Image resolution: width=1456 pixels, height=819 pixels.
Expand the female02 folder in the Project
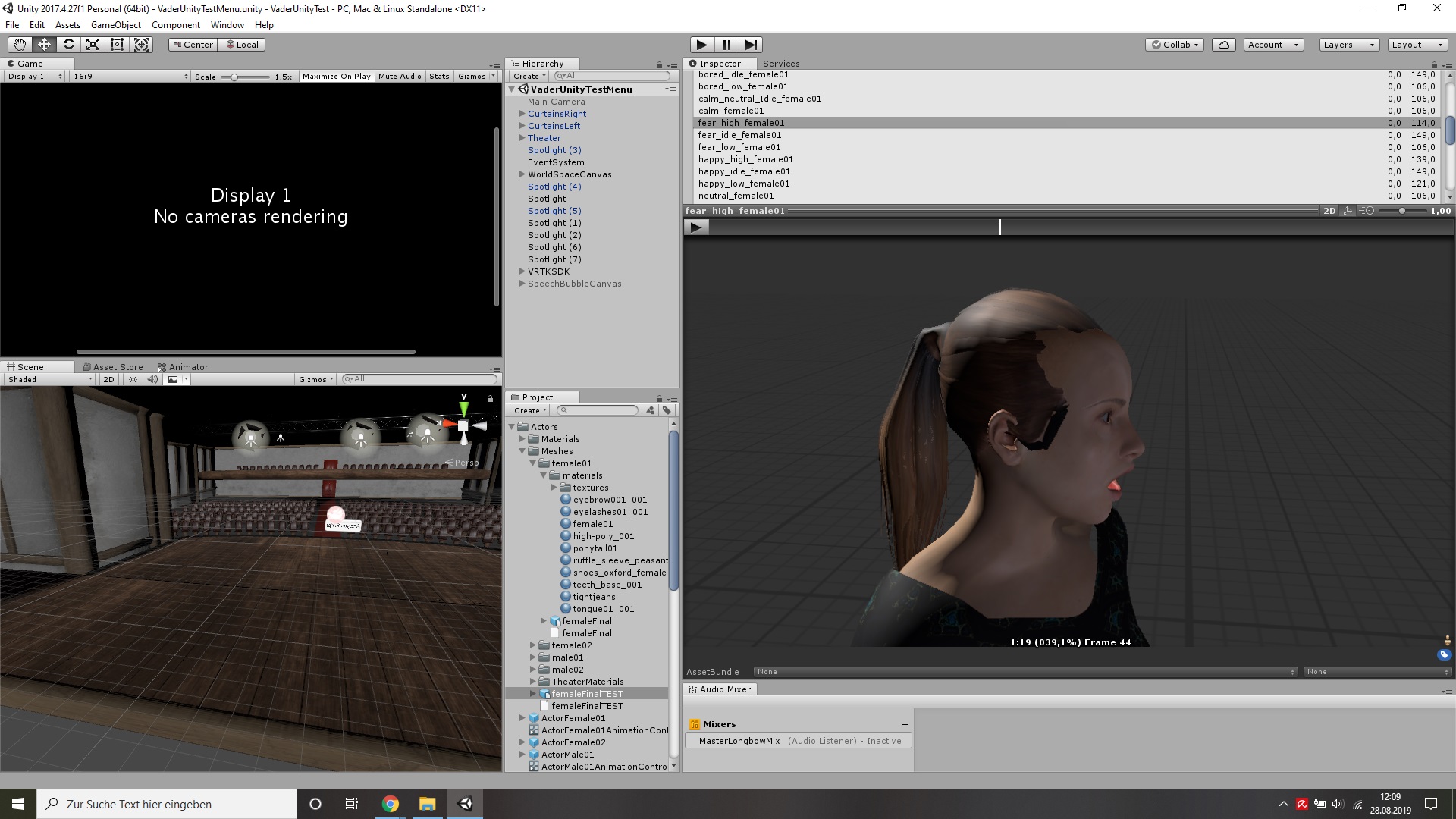point(532,645)
